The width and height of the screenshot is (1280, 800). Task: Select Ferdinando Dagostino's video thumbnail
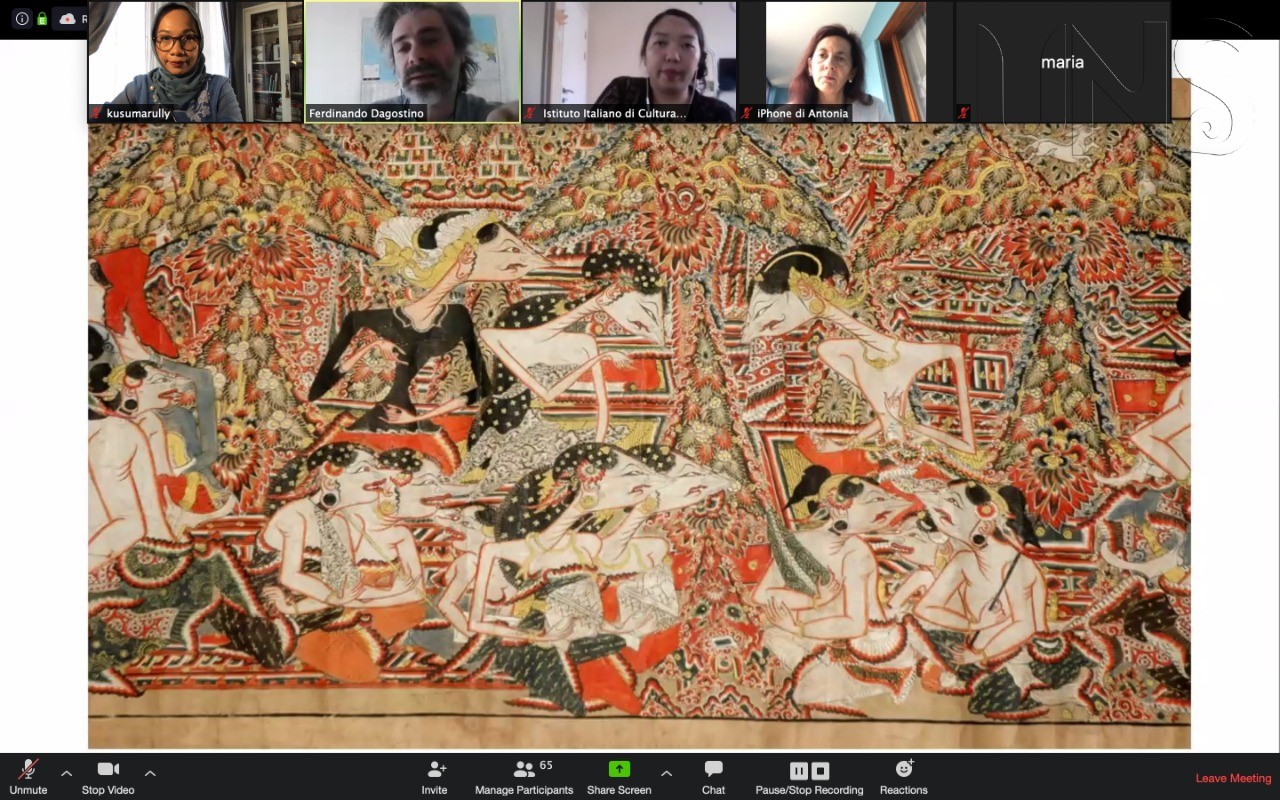click(x=412, y=61)
